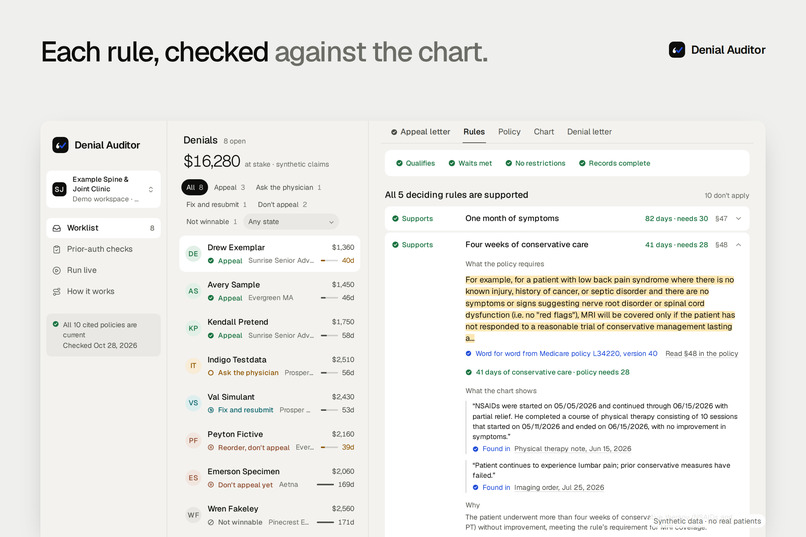The height and width of the screenshot is (537, 806).
Task: Open Imaging order, Jul 25, 2026 source
Action: [559, 488]
